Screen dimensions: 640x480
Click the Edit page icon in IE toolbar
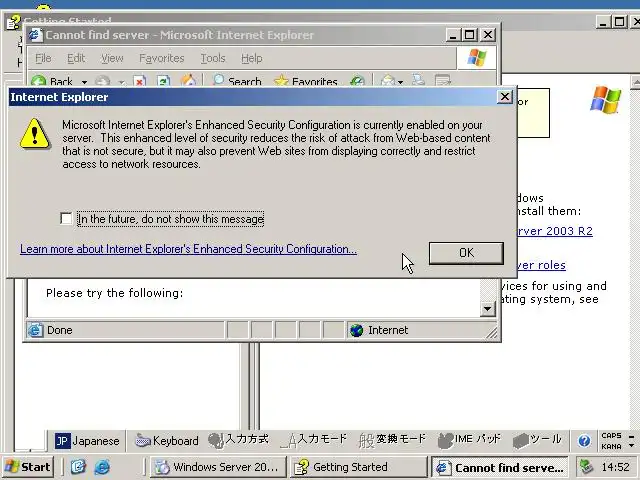pyautogui.click(x=442, y=80)
